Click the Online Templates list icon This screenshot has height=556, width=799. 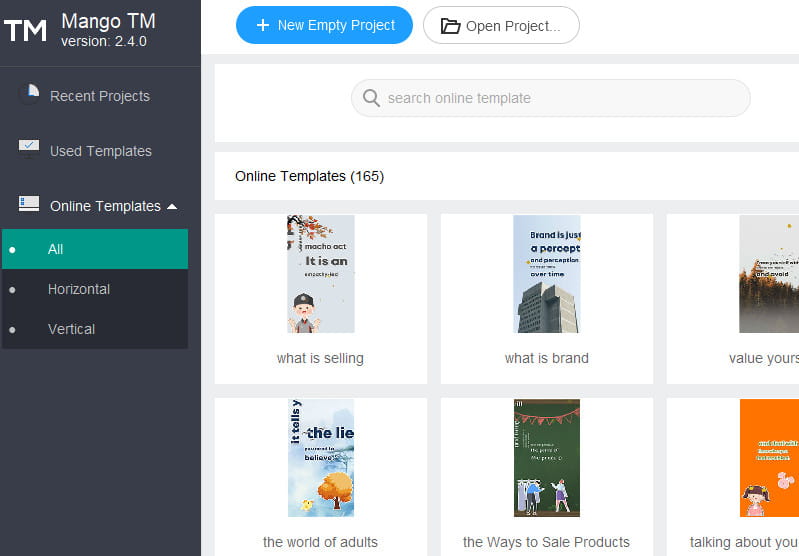[x=29, y=204]
